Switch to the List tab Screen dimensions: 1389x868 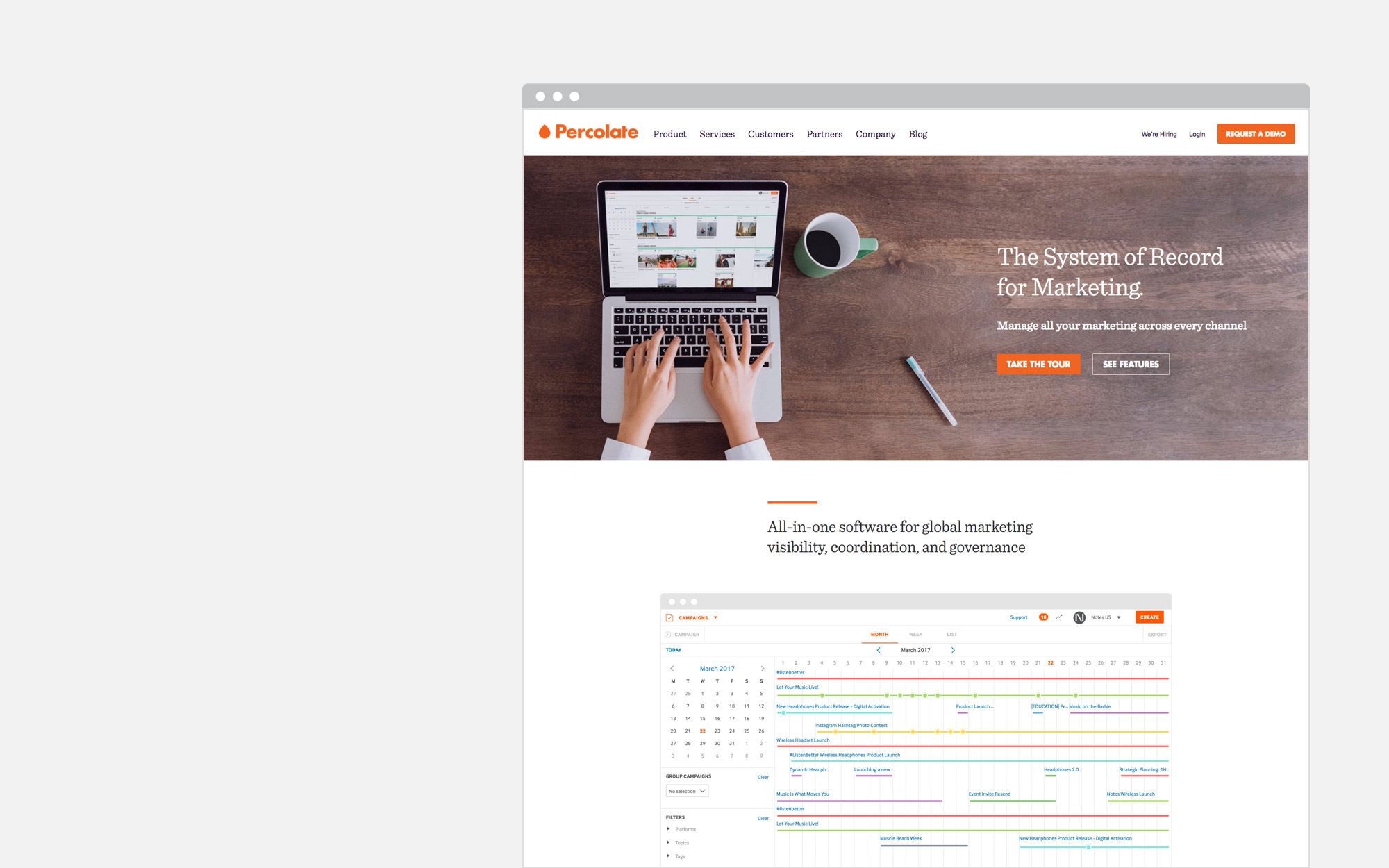click(x=951, y=635)
